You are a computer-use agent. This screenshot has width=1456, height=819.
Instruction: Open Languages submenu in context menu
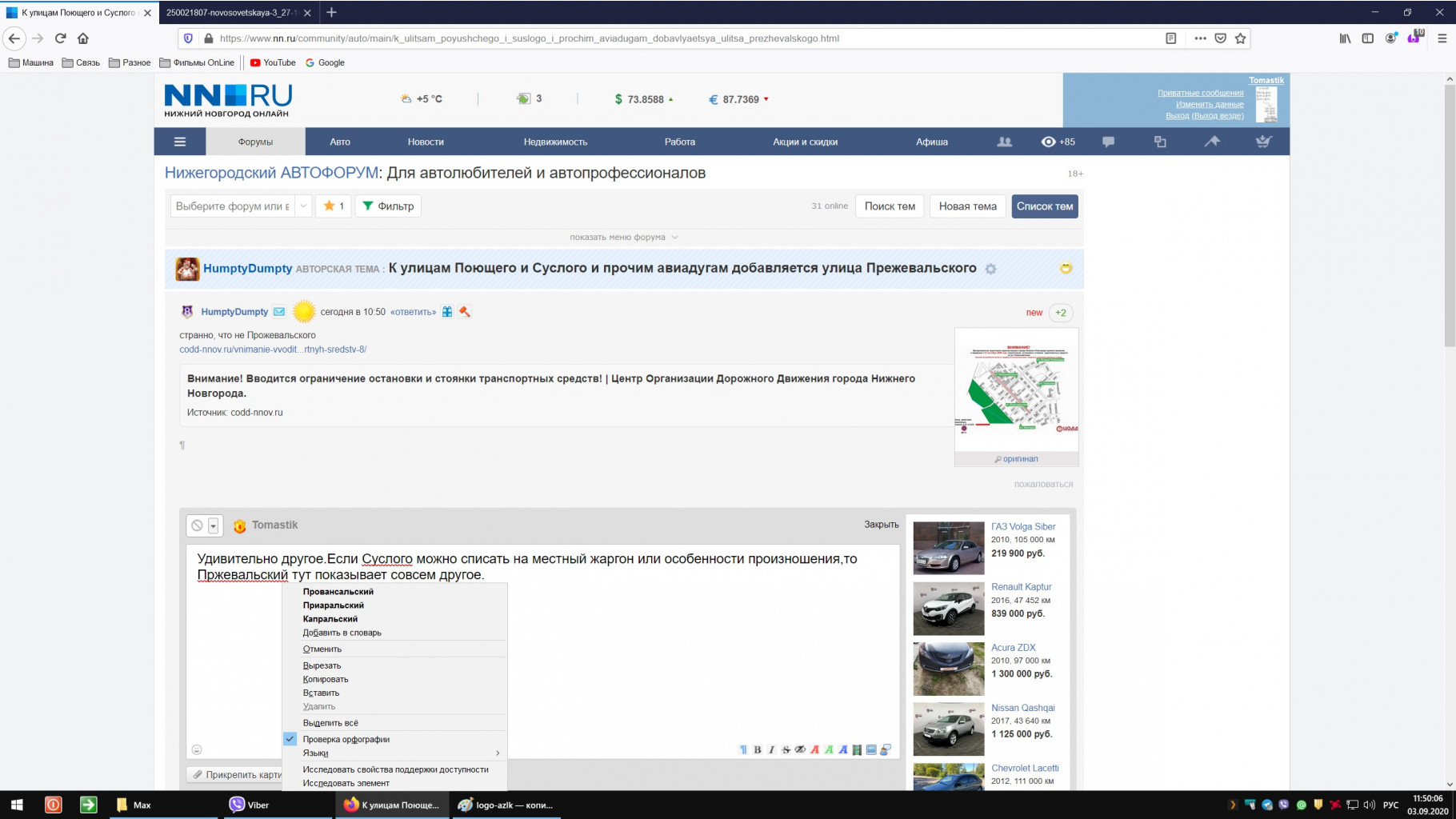click(394, 753)
